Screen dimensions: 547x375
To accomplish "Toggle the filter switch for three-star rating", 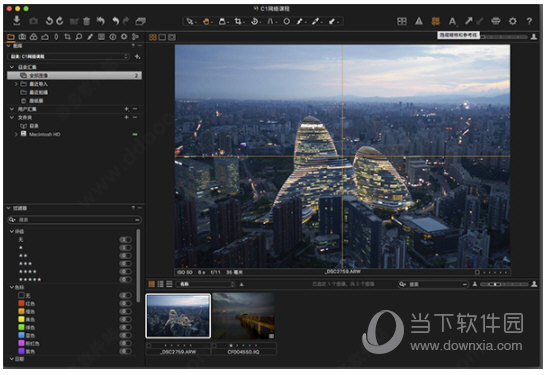I will coord(126,264).
